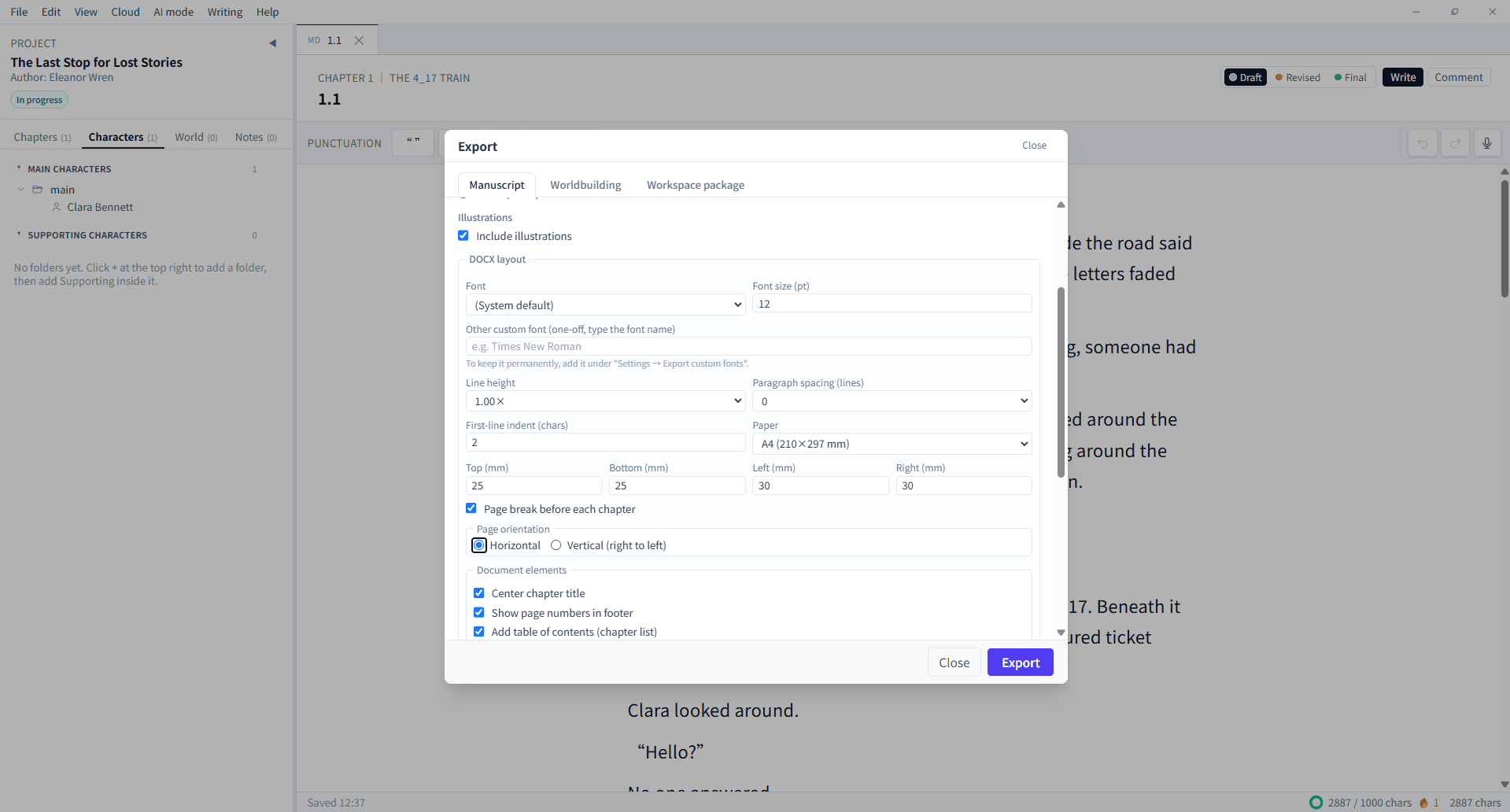Open the Help menu

[x=268, y=12]
